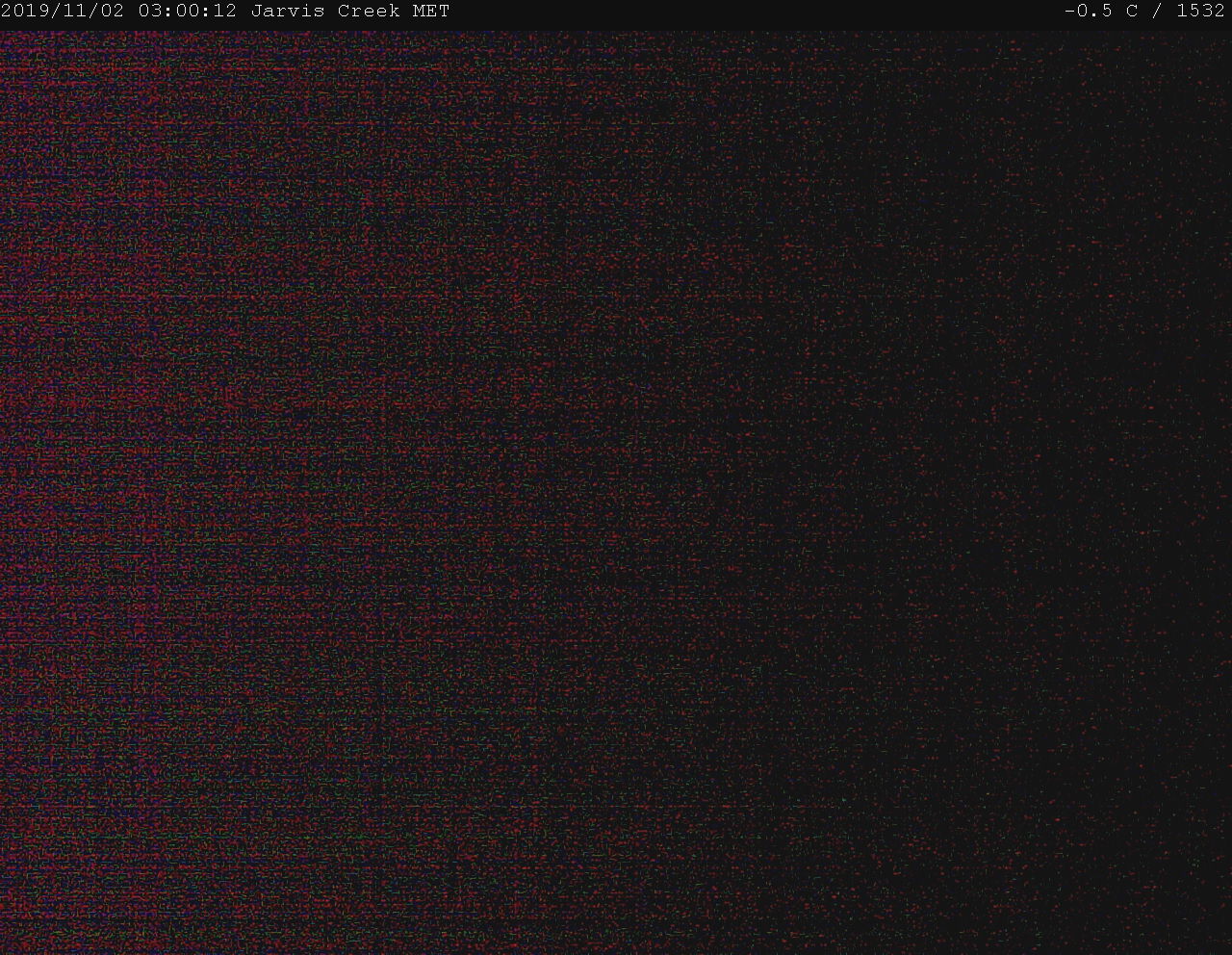Select the word Jarvis in the station name
Screen dimensions: 1232x955
[288, 12]
